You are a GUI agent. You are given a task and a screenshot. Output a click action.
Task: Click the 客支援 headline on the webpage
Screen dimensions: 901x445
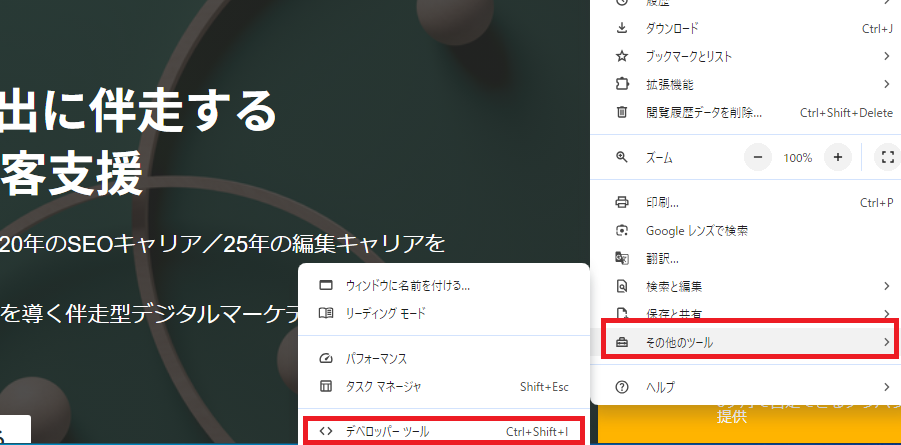[x=71, y=174]
